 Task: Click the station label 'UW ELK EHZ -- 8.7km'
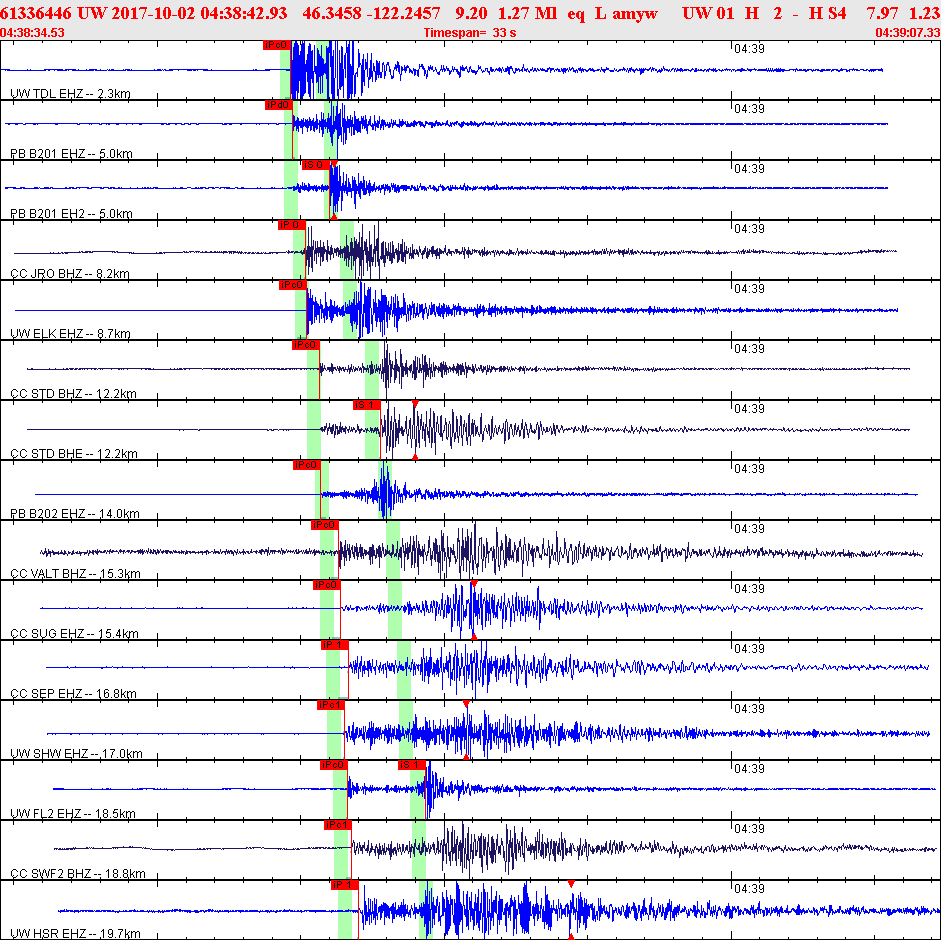point(70,334)
